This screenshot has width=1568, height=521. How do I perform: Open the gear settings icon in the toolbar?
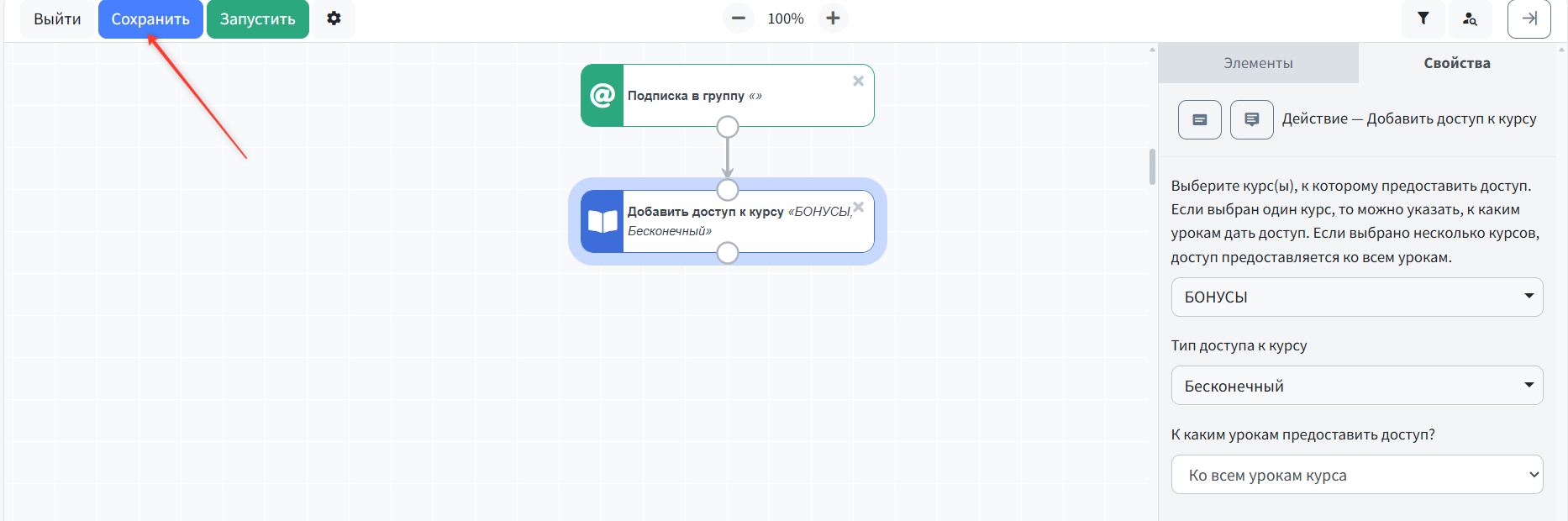334,18
